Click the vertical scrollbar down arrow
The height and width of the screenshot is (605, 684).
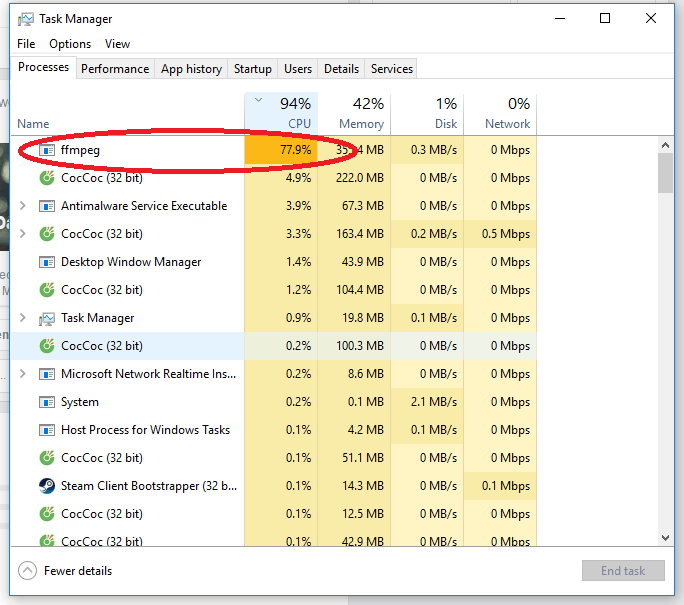[x=665, y=538]
